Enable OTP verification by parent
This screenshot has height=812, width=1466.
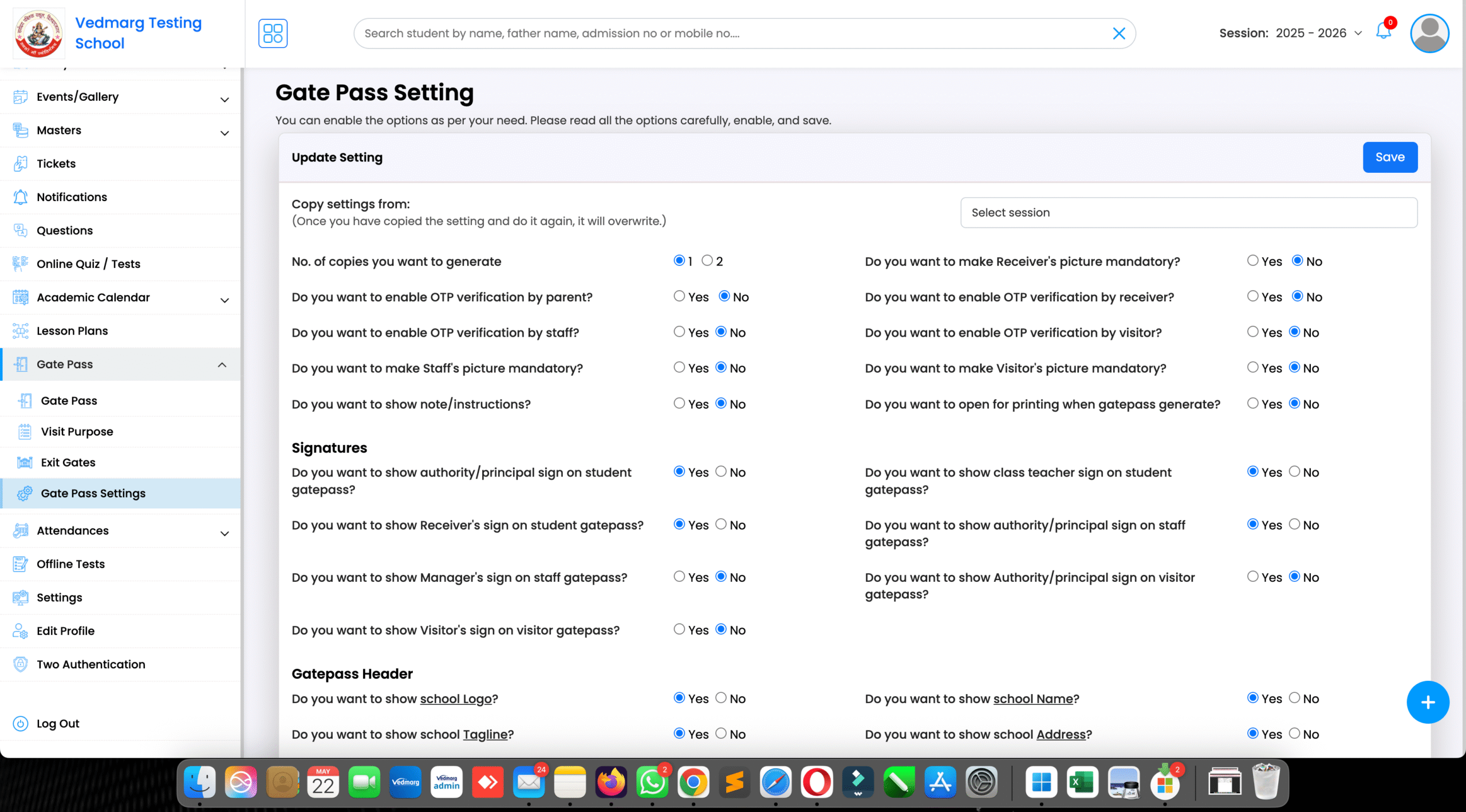[679, 296]
